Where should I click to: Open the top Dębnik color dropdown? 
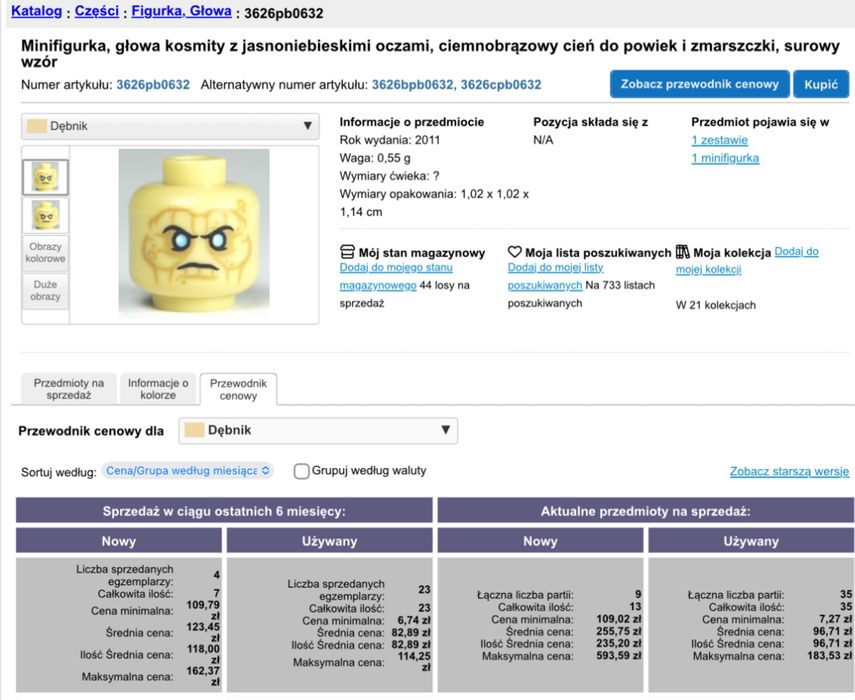tap(170, 126)
